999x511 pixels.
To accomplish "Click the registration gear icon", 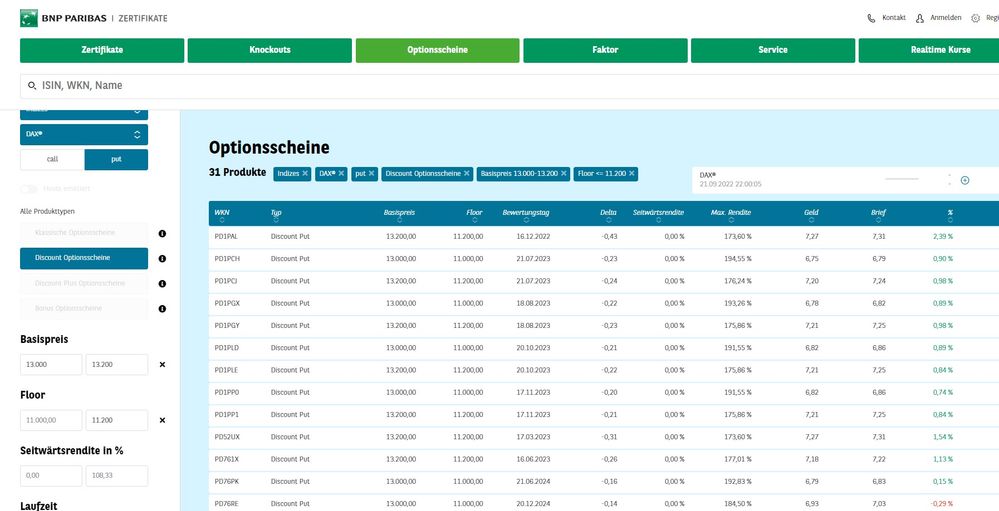I will 975,18.
